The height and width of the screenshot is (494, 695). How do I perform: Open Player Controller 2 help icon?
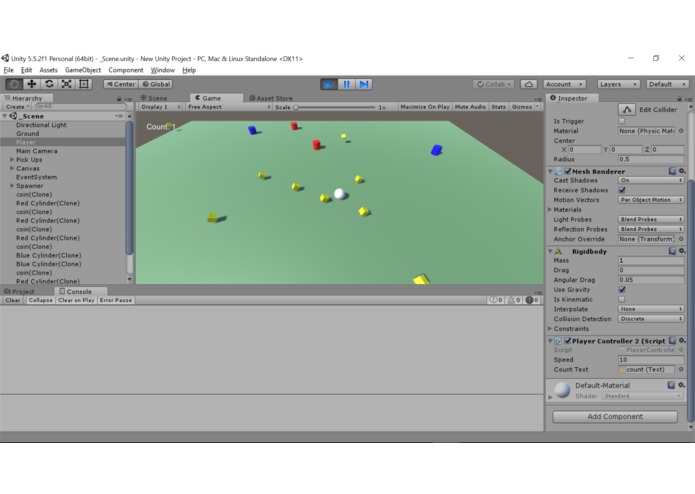pos(672,341)
